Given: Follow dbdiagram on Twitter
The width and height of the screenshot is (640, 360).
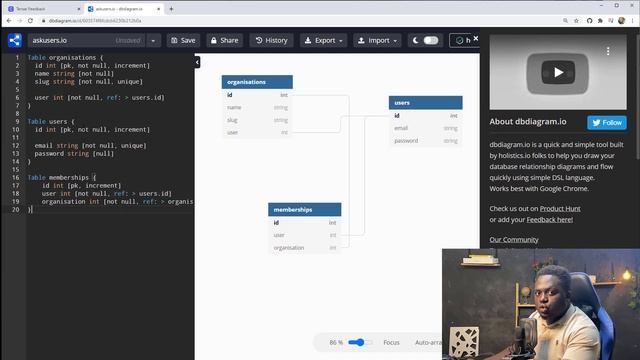Looking at the screenshot, I should (607, 122).
